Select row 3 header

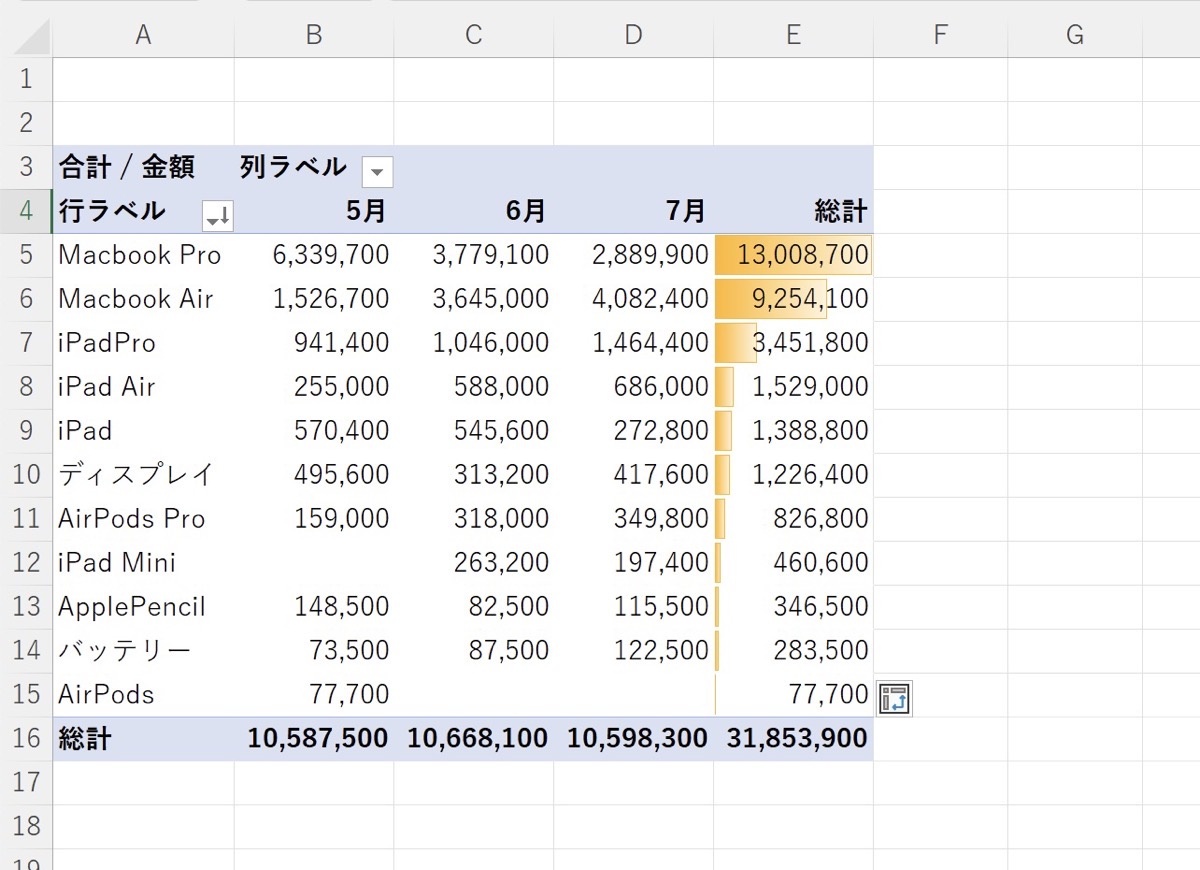[26, 167]
